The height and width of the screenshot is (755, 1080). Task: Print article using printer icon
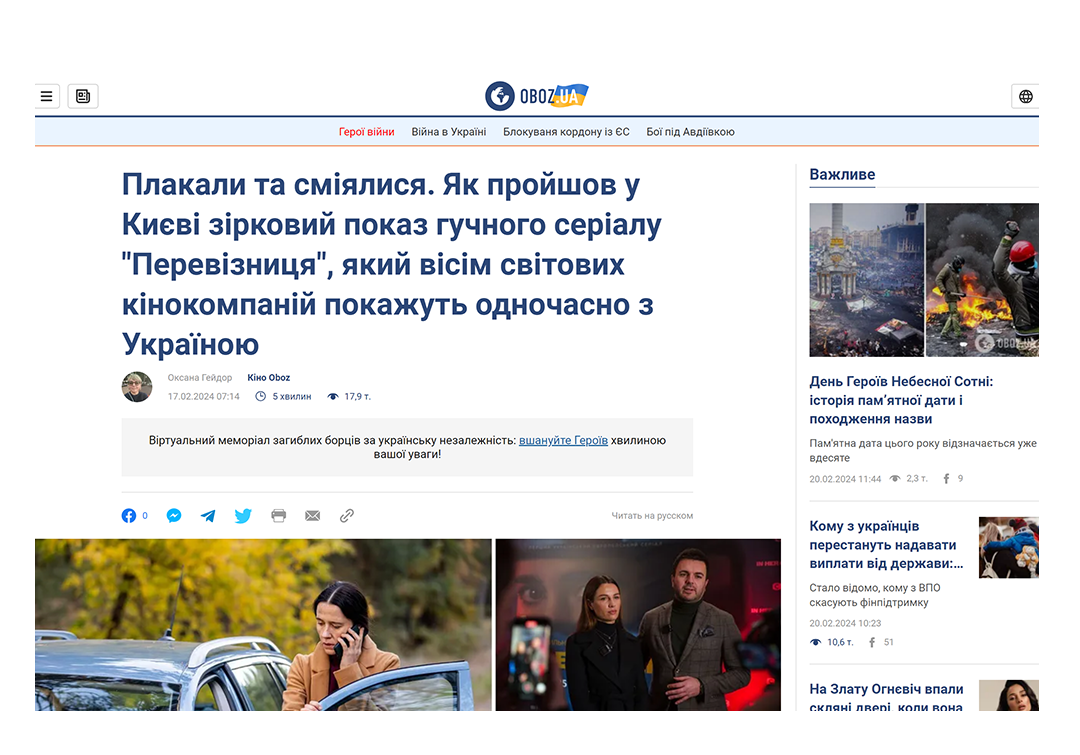[278, 516]
